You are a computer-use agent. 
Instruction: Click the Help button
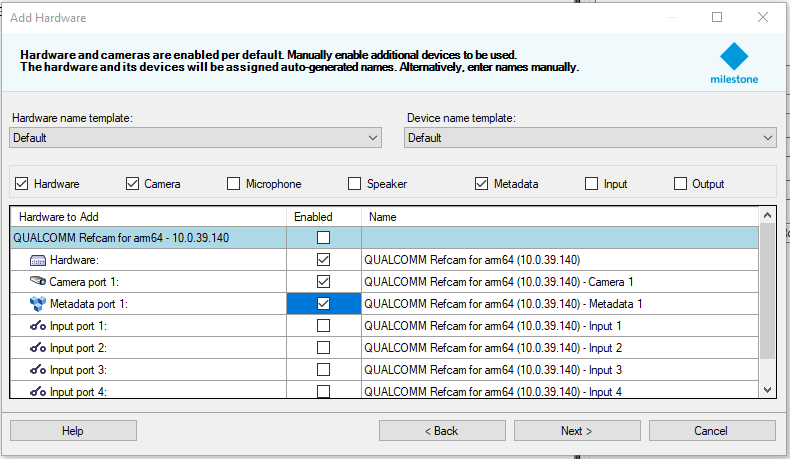pyautogui.click(x=73, y=431)
